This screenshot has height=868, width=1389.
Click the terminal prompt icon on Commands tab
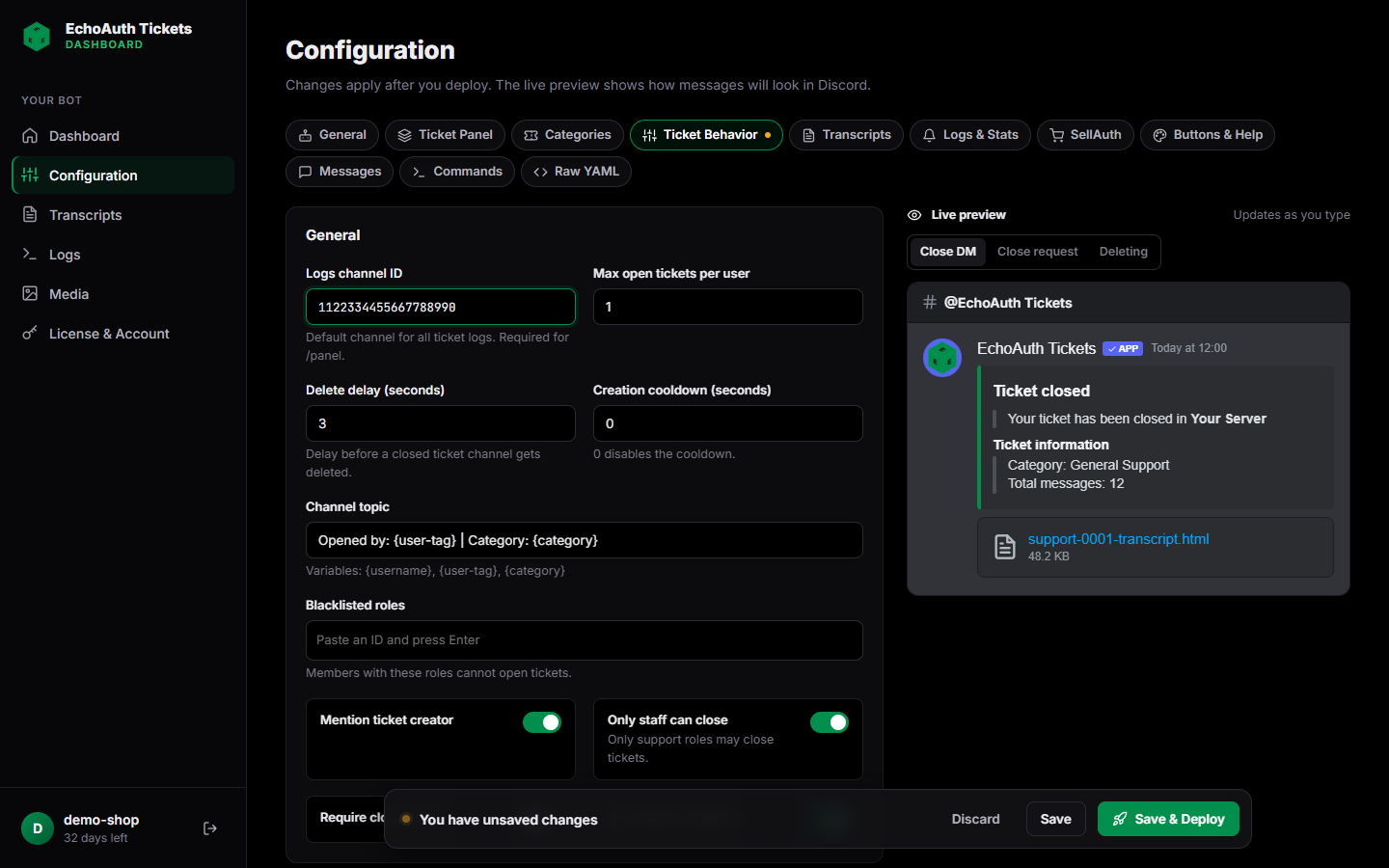(x=419, y=172)
